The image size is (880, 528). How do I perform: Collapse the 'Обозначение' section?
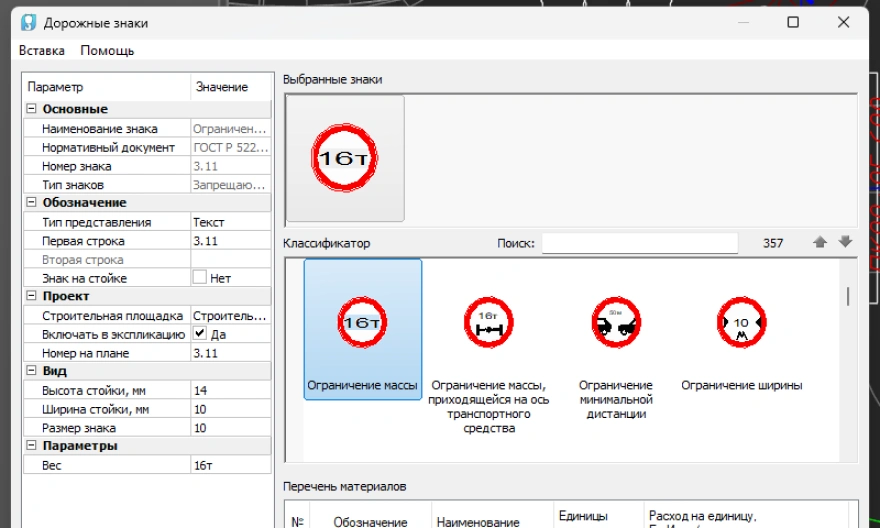coord(31,203)
